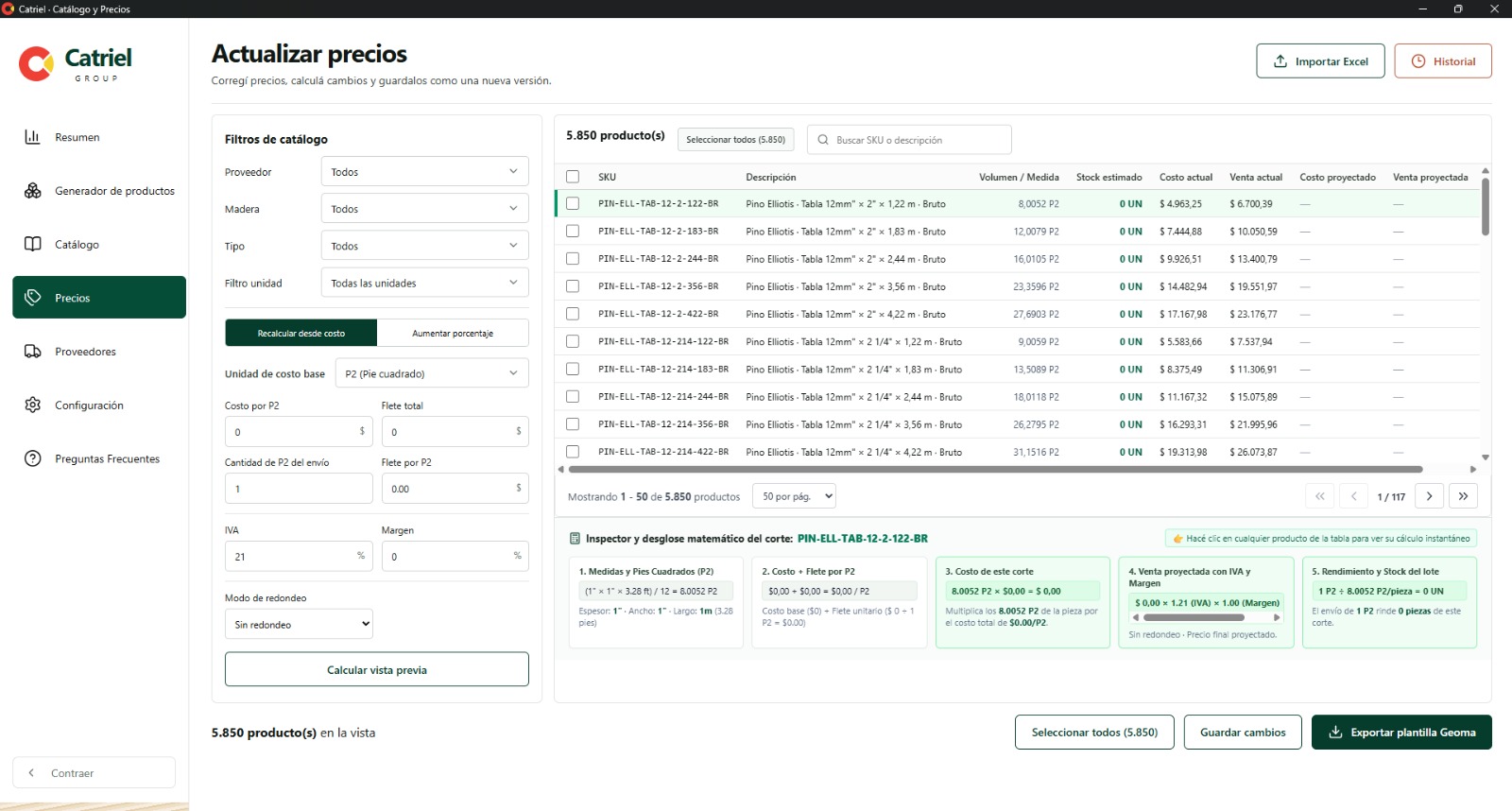Viewport: 1512px width, 811px height.
Task: Check the PIN-ELL-TAB-12-2-244-BR row checkbox
Action: click(573, 258)
